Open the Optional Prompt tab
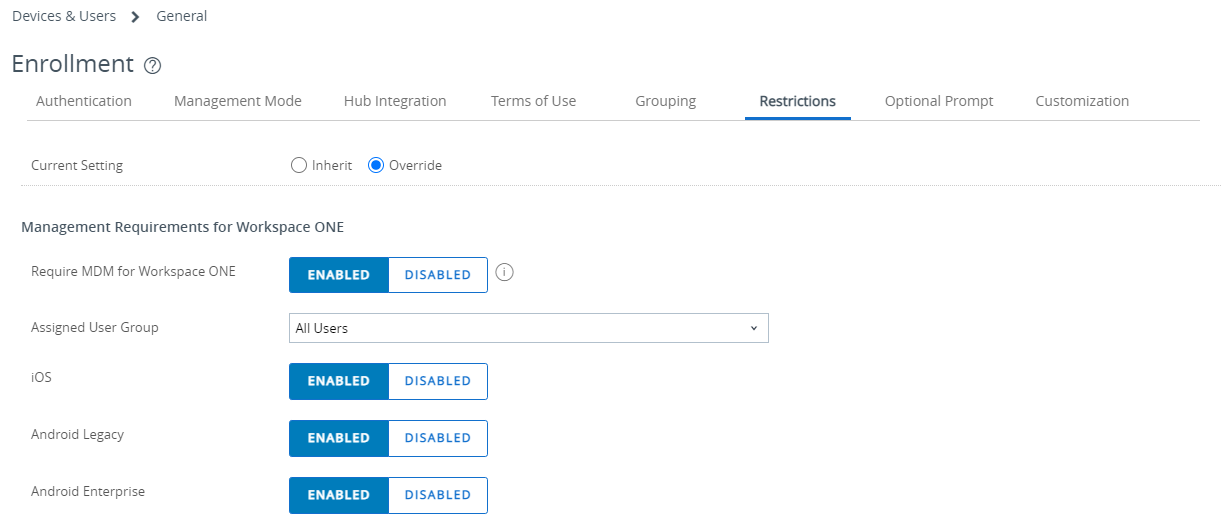Screen dimensions: 1230x532 tap(939, 101)
